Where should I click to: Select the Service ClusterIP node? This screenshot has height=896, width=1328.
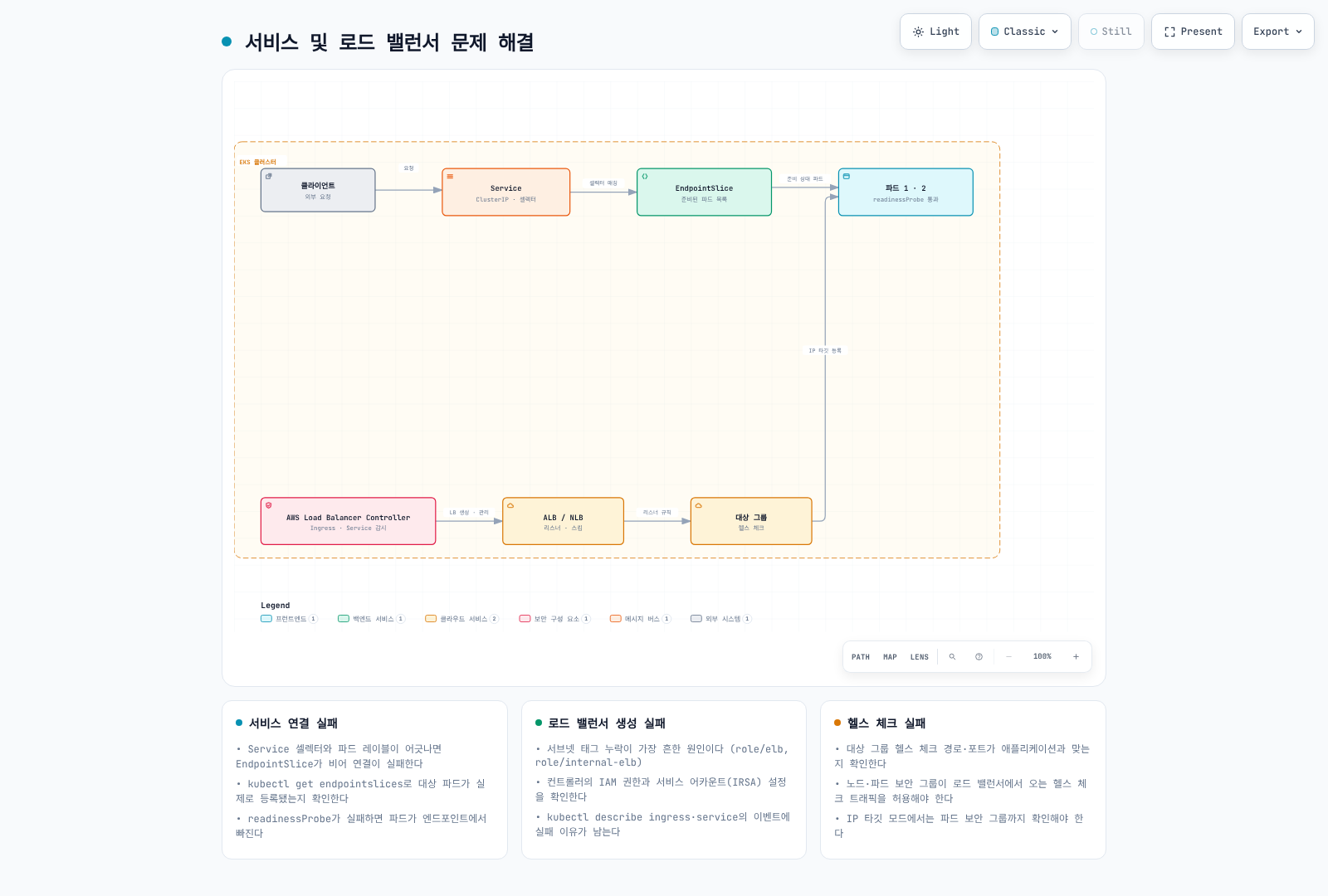pyautogui.click(x=506, y=192)
